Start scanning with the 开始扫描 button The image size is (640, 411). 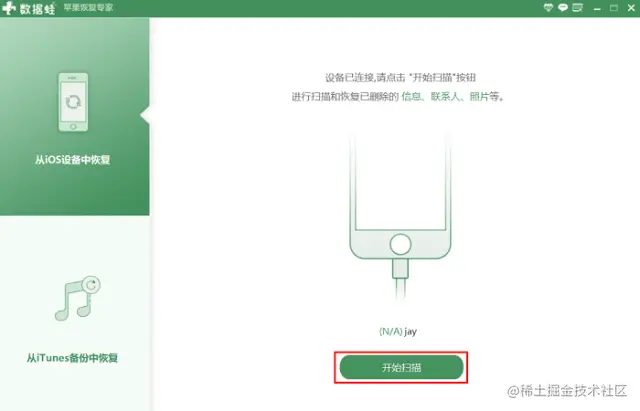tap(401, 367)
